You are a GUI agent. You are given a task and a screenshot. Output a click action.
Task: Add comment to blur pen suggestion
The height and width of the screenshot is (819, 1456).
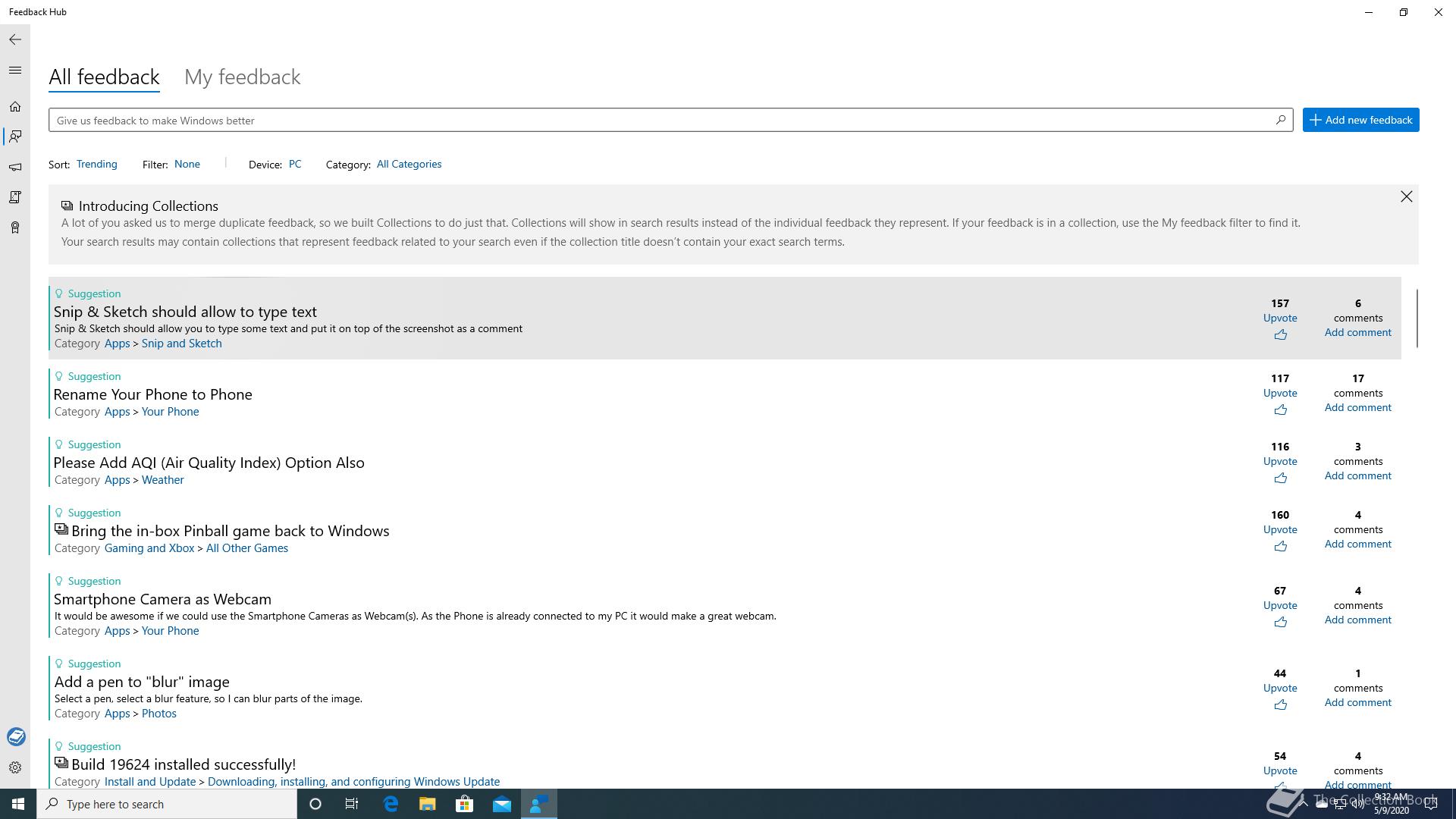[1357, 702]
